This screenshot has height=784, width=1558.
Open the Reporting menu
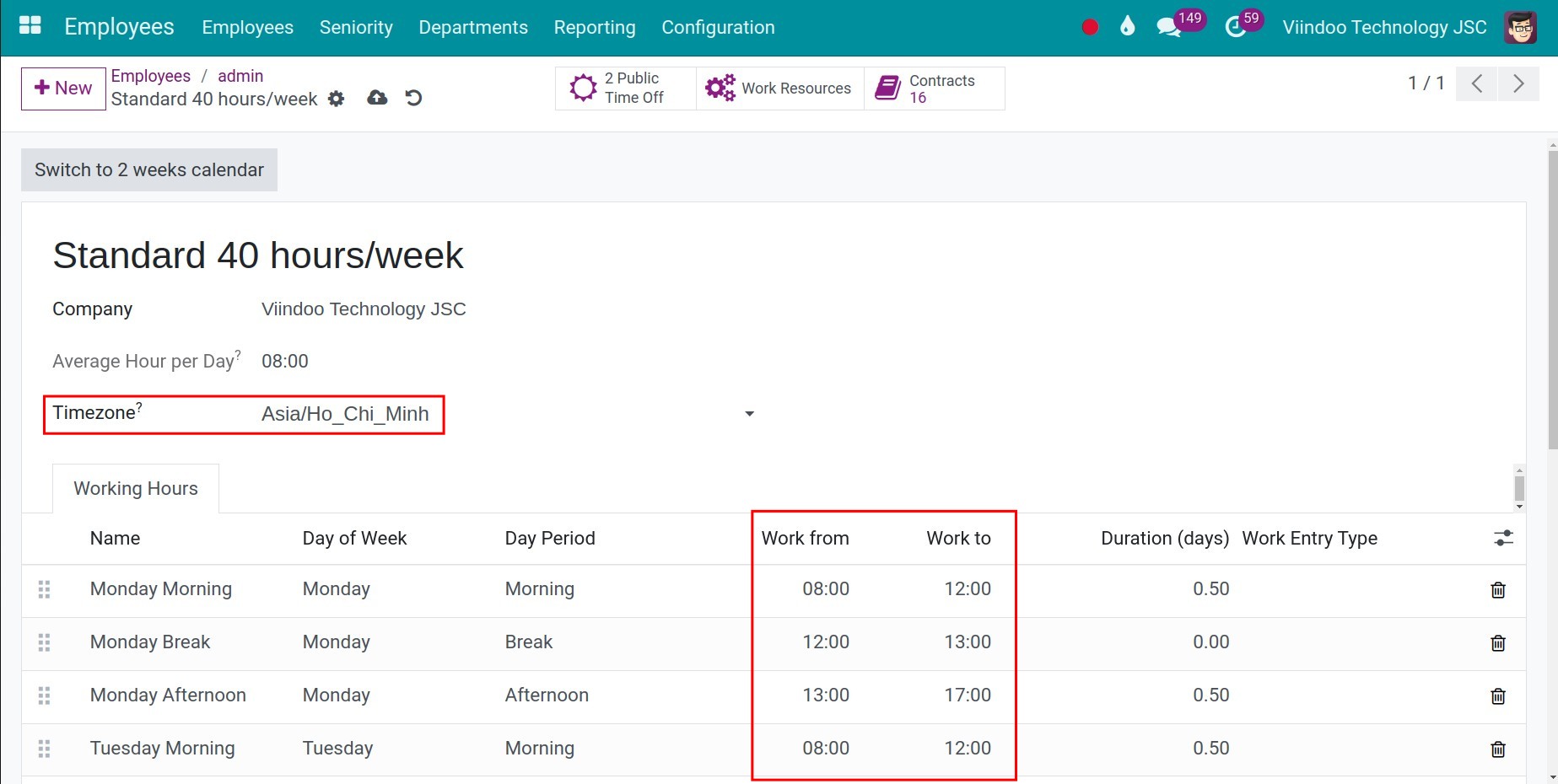pos(595,27)
